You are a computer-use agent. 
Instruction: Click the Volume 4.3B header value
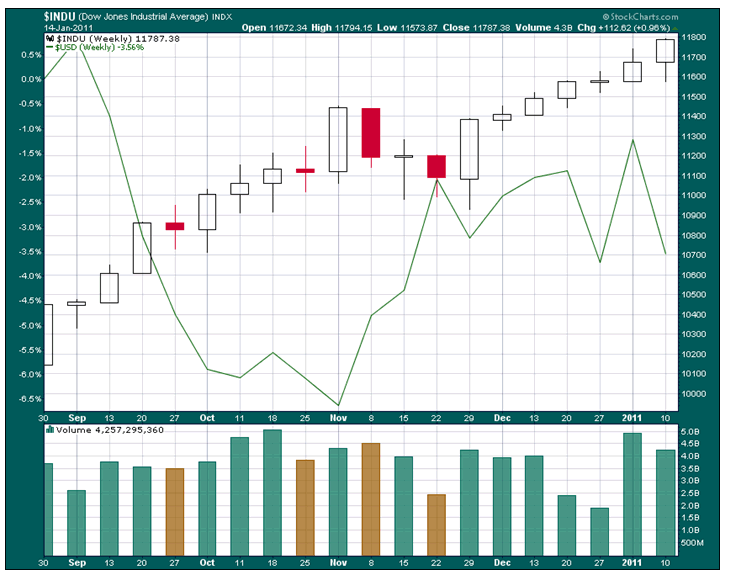pyautogui.click(x=543, y=28)
